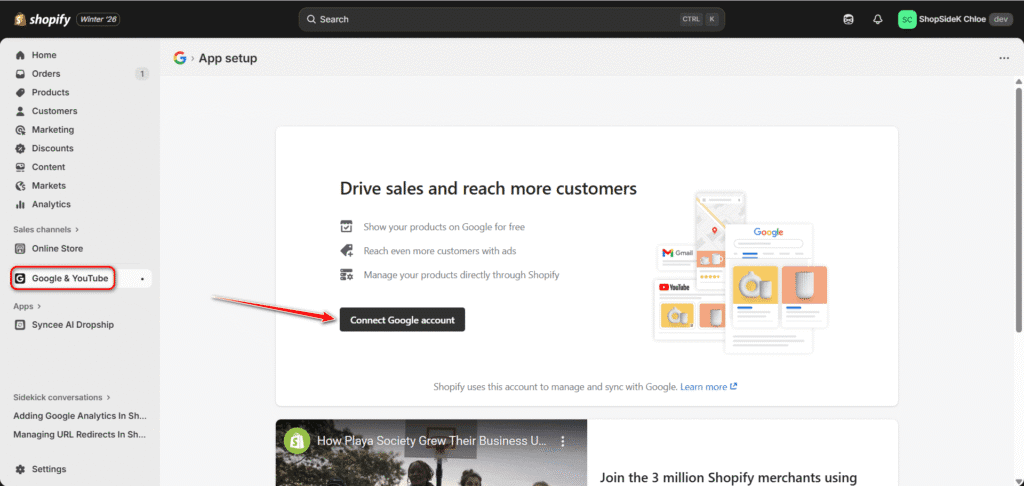
Task: Click the Customers person icon
Action: [20, 111]
